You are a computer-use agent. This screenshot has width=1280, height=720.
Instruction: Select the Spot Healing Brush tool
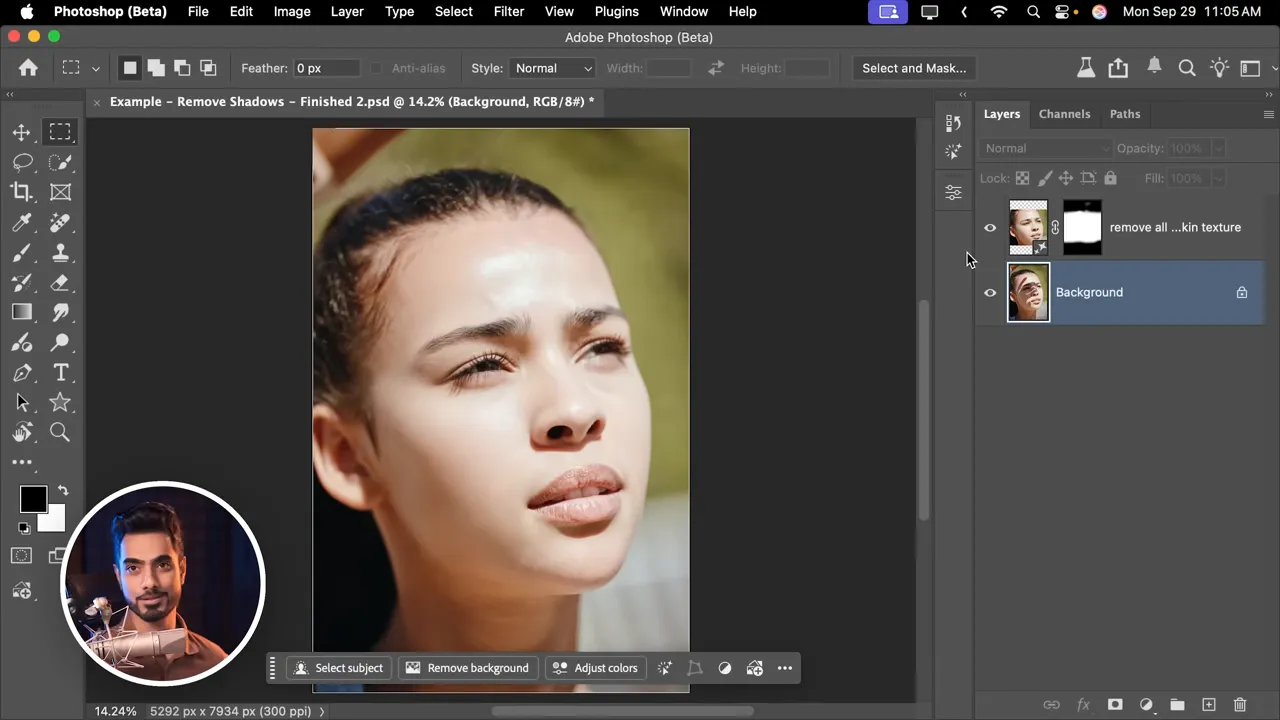(60, 222)
